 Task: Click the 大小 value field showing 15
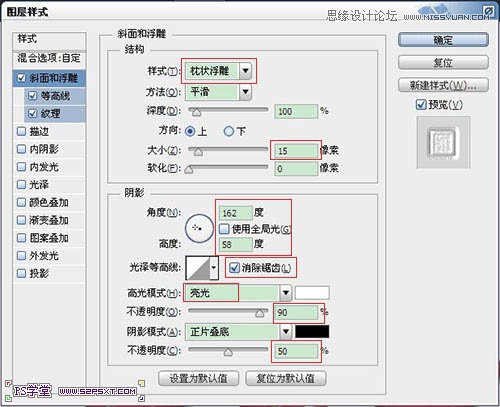pyautogui.click(x=296, y=151)
